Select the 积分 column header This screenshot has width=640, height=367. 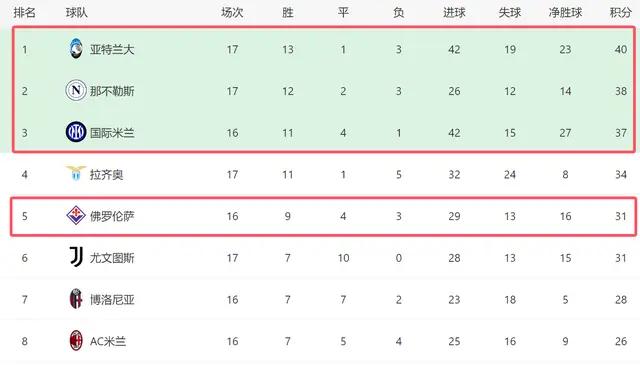click(x=620, y=13)
